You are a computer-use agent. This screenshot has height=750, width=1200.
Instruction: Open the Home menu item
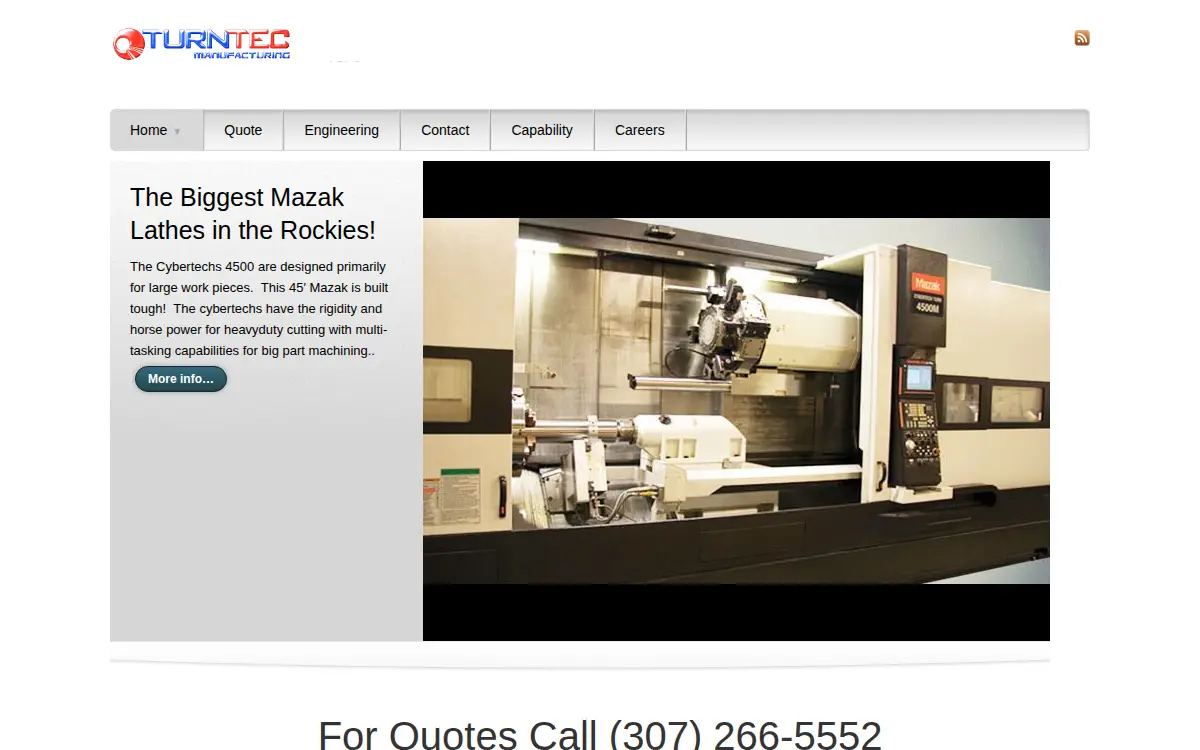[157, 130]
